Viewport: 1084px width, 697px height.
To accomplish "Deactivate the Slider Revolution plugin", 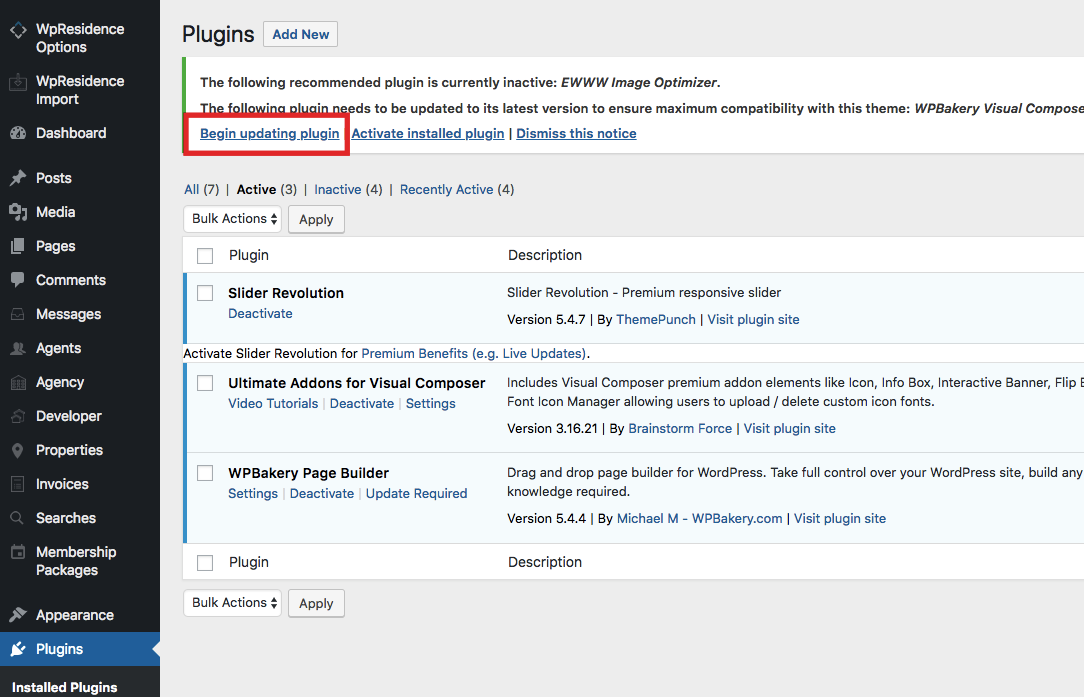I will (x=261, y=314).
